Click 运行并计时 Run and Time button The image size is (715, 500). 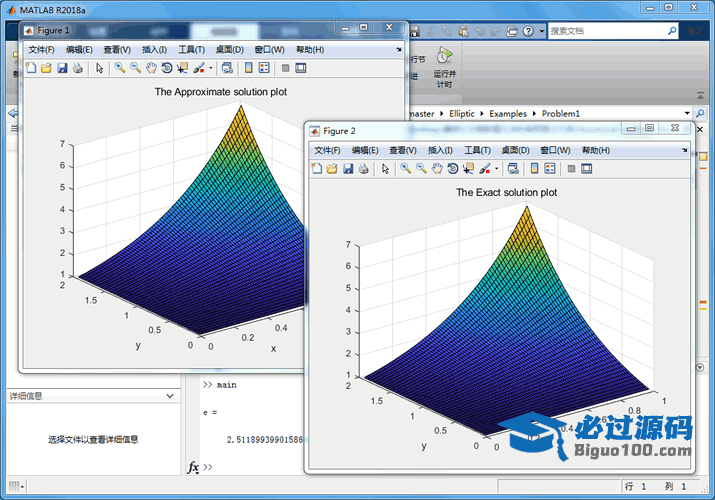(445, 67)
